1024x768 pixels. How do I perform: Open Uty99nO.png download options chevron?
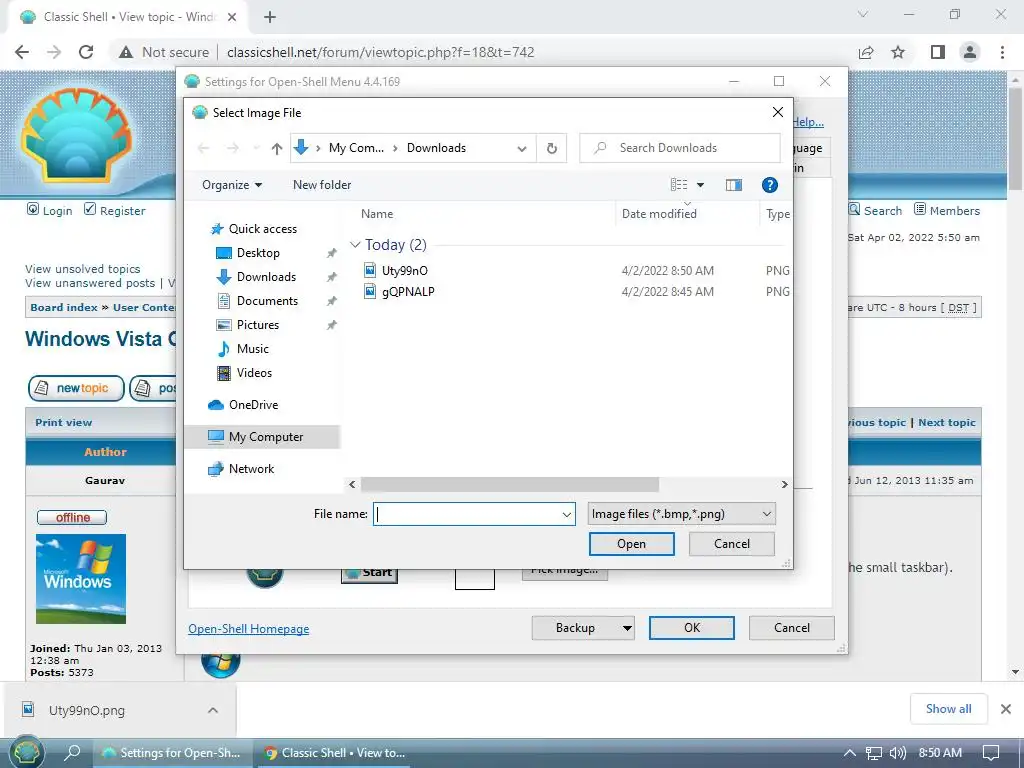click(213, 710)
